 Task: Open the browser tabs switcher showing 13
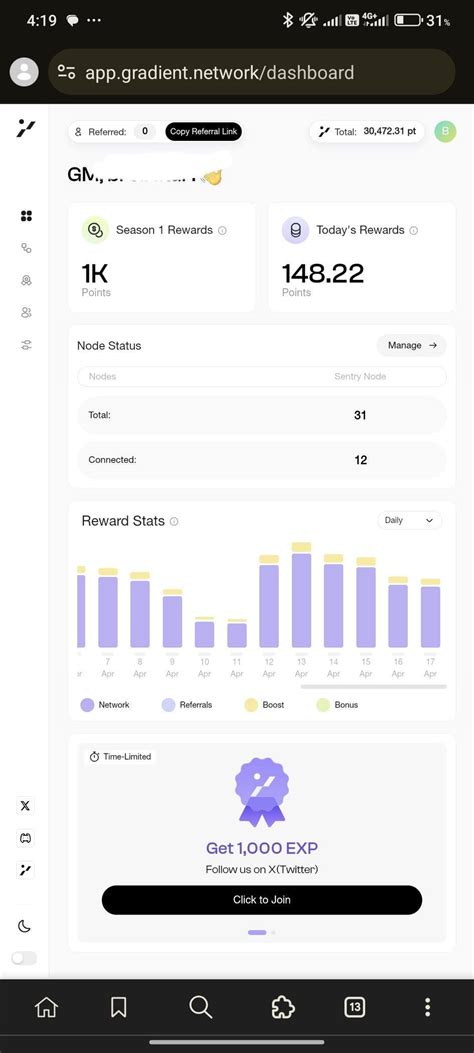click(x=354, y=1007)
